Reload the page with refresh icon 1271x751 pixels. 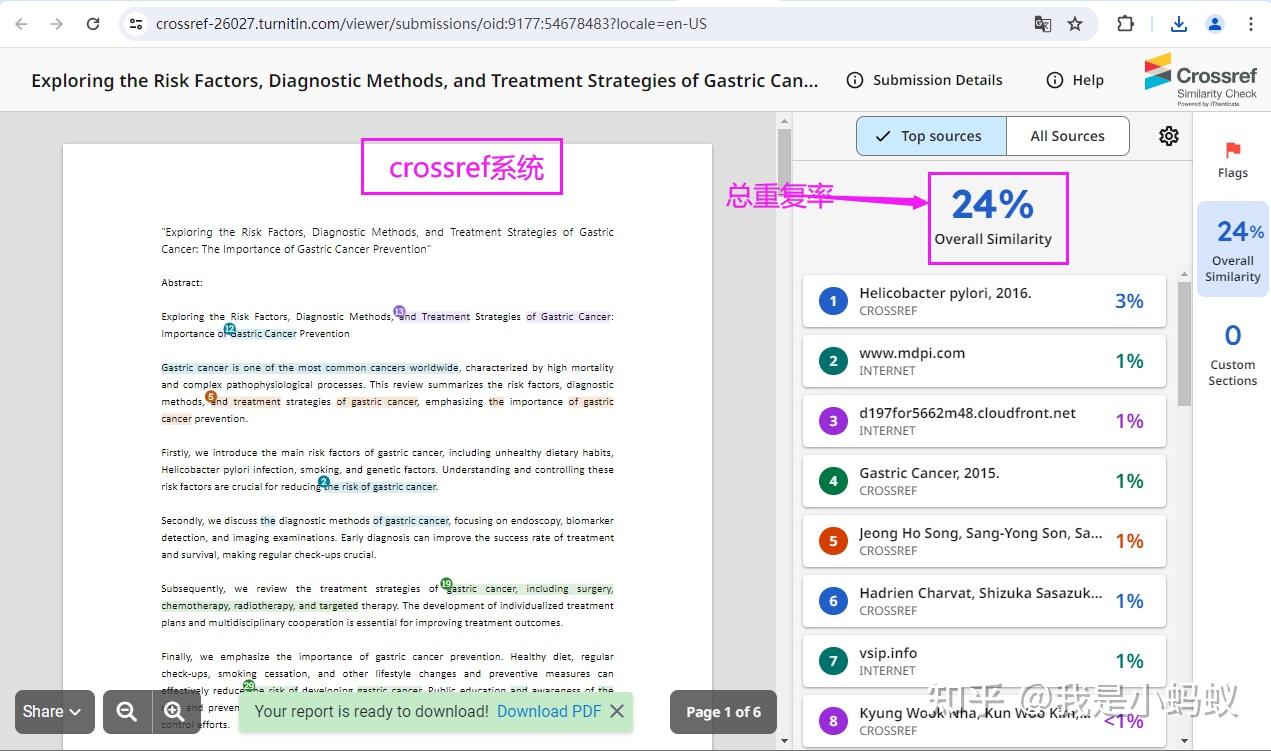pyautogui.click(x=93, y=23)
